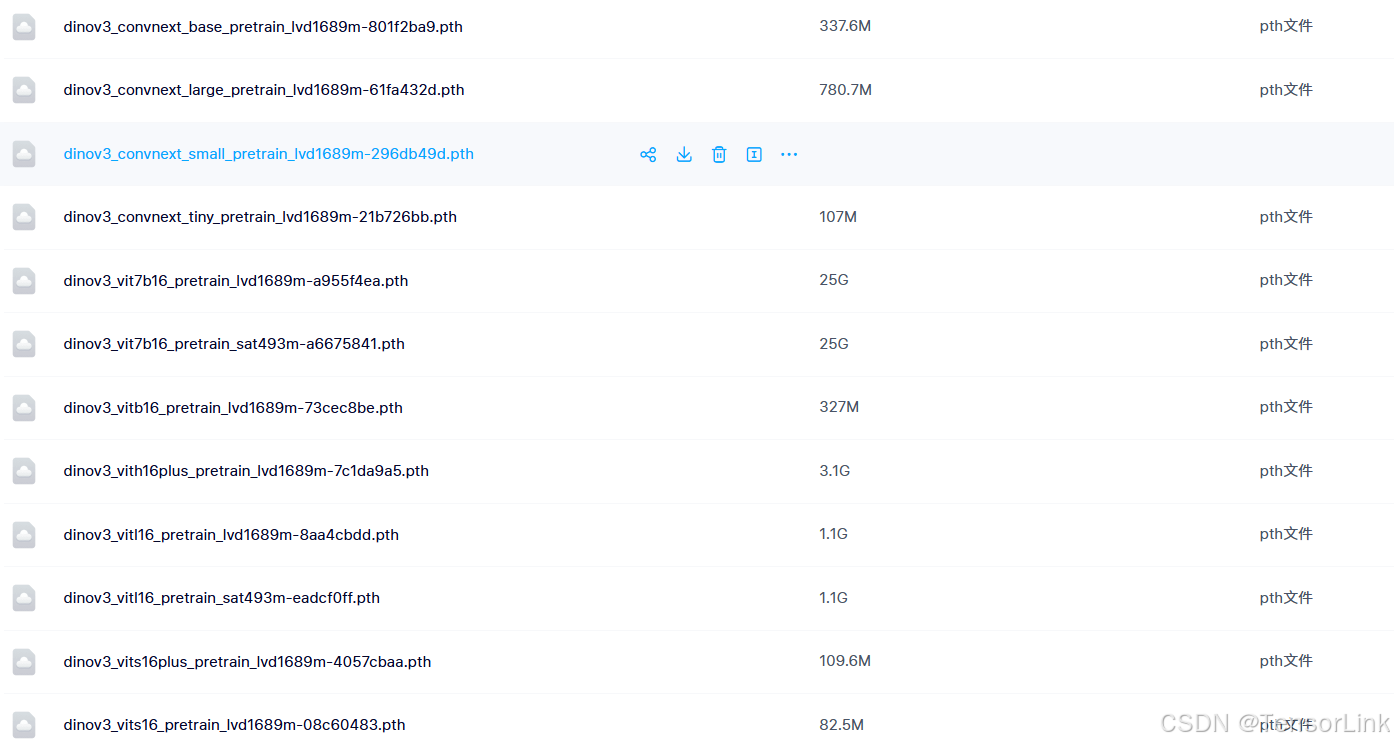
Task: Click pth文件 type in vith16plus row
Action: 1286,471
